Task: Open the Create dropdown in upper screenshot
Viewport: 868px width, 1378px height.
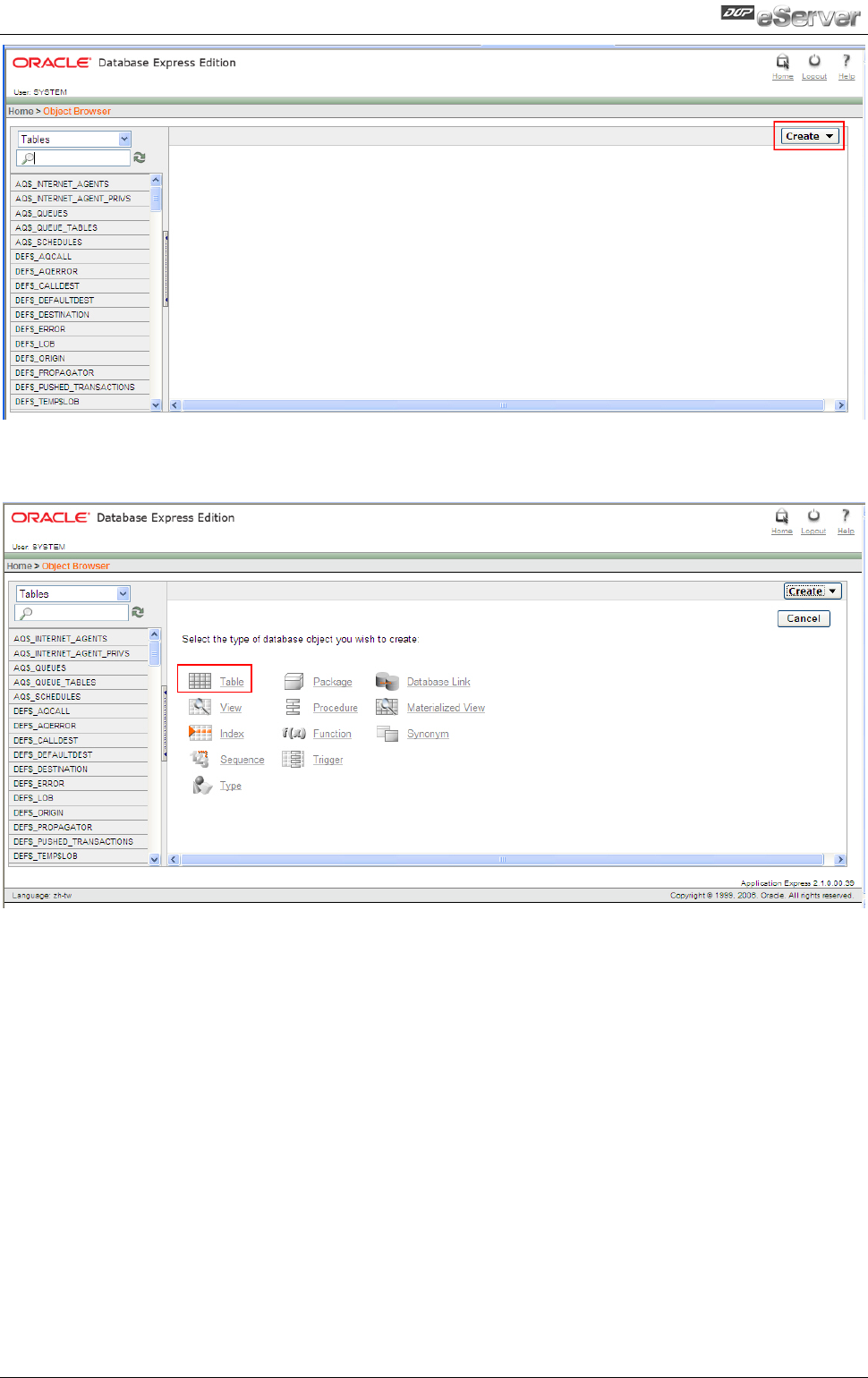Action: [x=810, y=136]
